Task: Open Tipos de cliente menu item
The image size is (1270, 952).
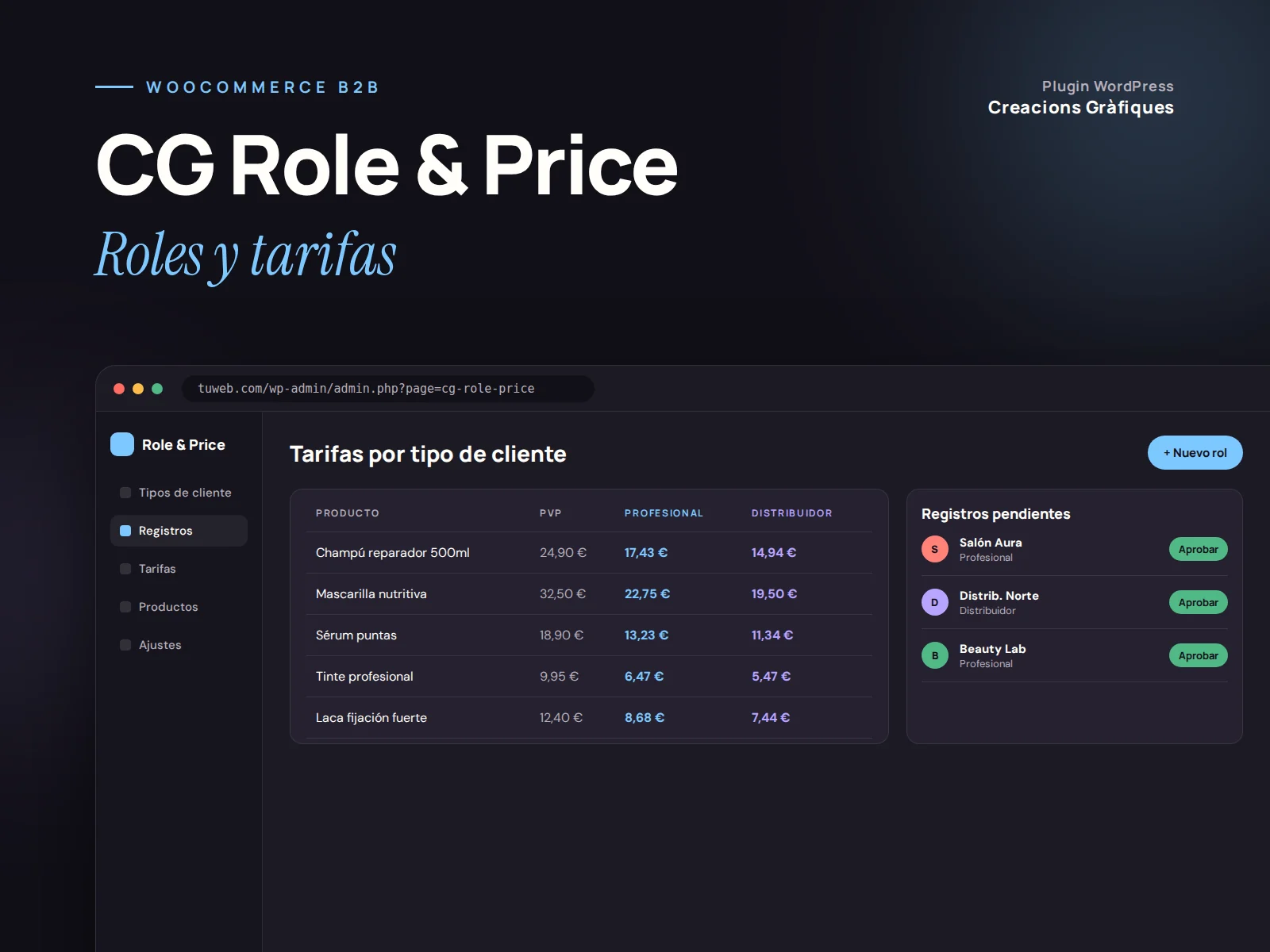Action: click(x=179, y=493)
